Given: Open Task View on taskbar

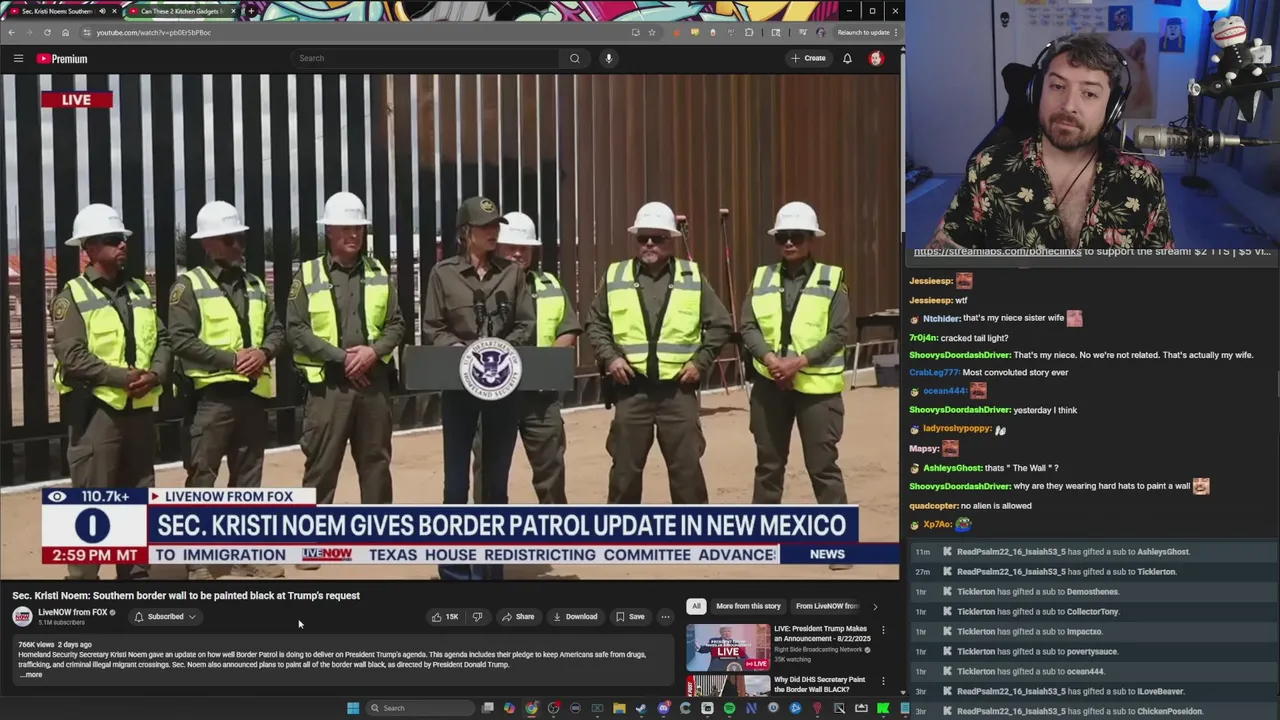Looking at the screenshot, I should [x=487, y=708].
